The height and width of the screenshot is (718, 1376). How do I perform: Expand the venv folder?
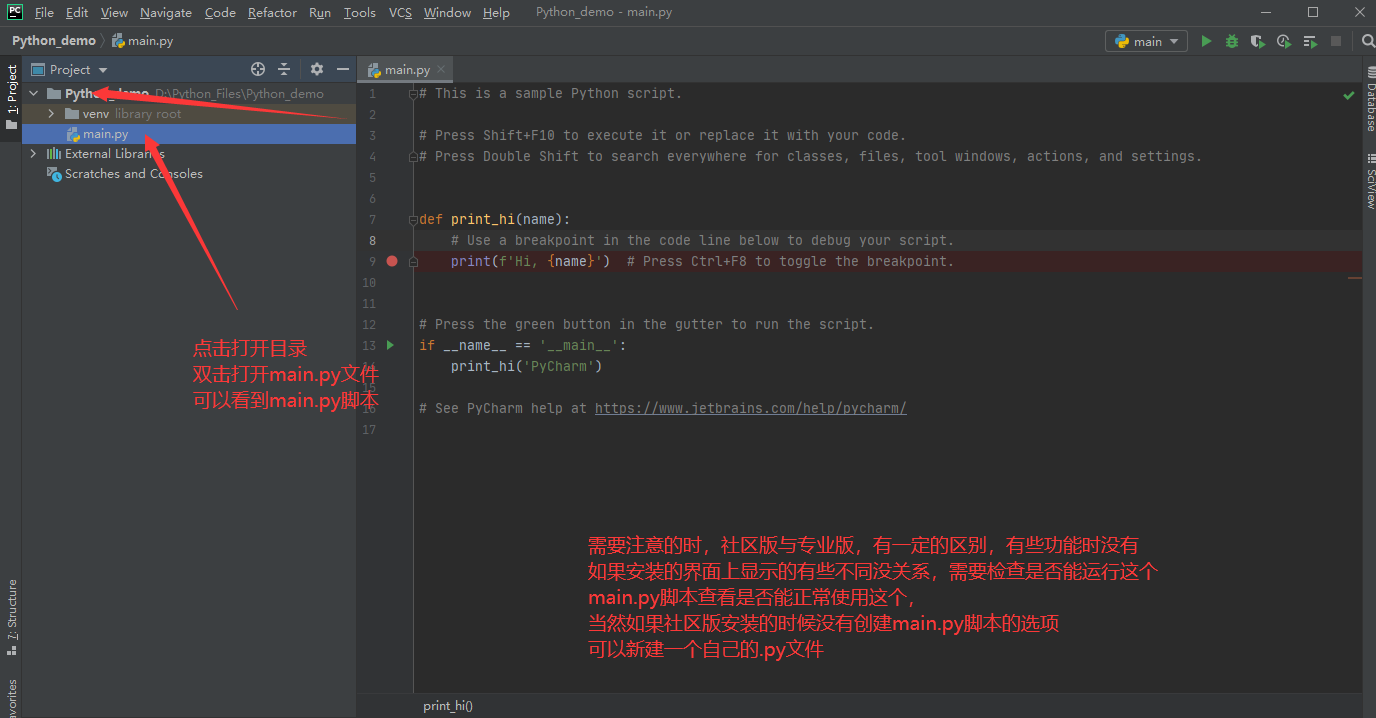[51, 114]
